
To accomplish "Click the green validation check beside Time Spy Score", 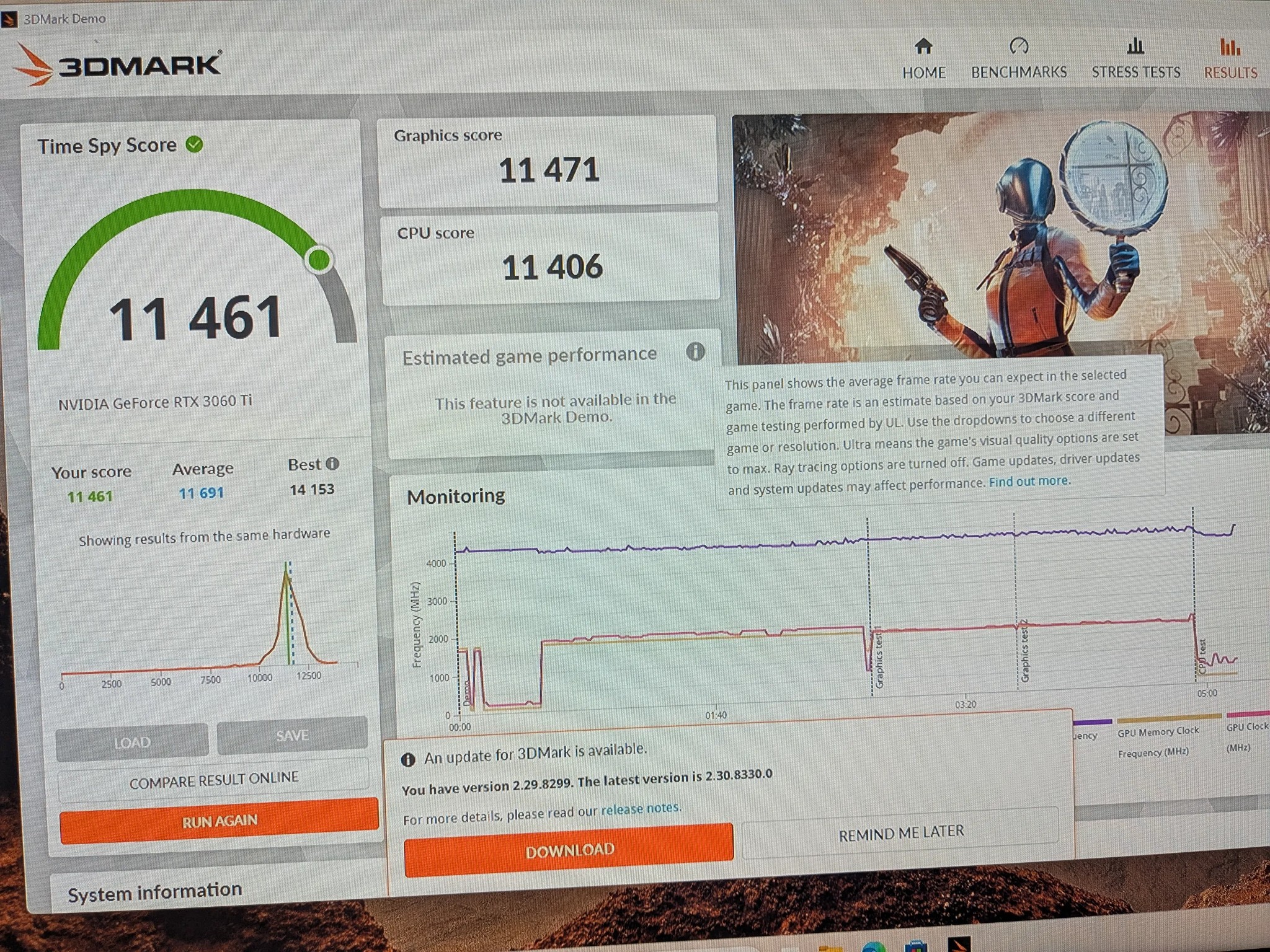I will pos(195,144).
